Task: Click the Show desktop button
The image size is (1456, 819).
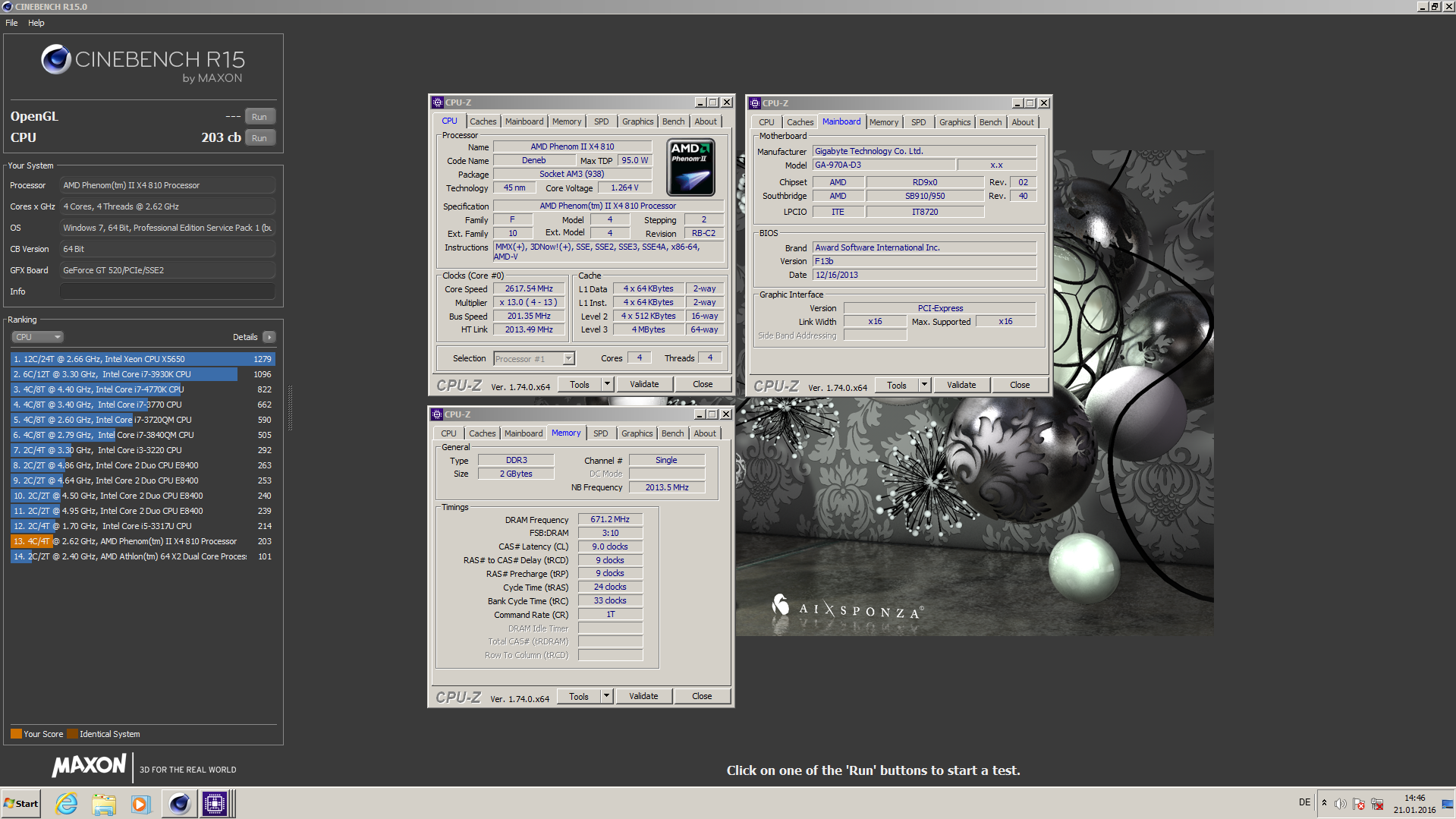Action: (x=1448, y=803)
